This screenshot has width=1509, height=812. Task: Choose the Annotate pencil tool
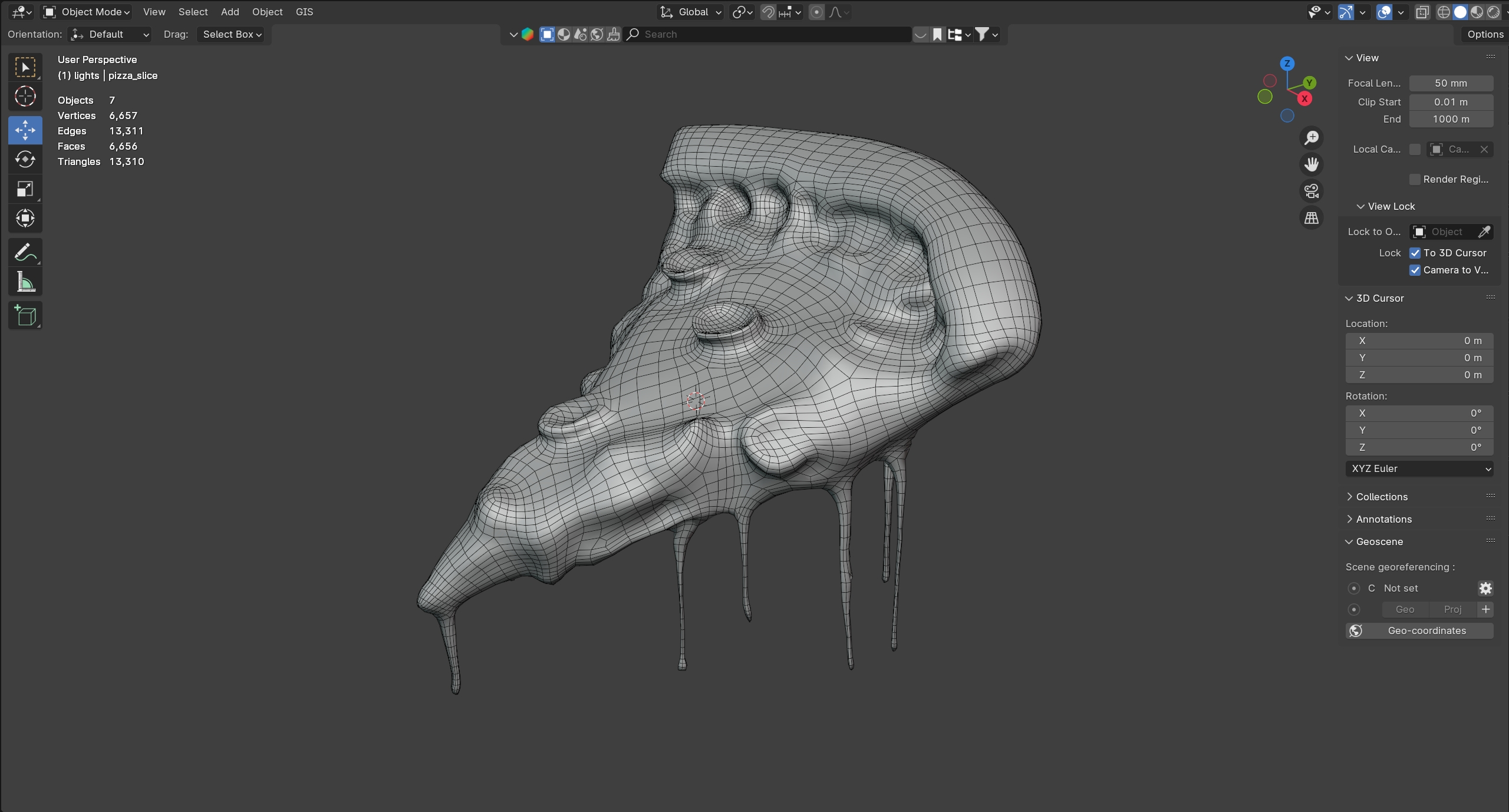25,253
